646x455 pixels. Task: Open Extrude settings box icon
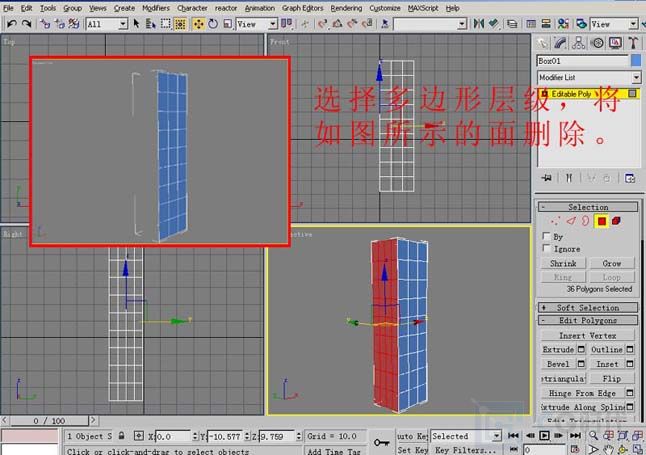581,349
